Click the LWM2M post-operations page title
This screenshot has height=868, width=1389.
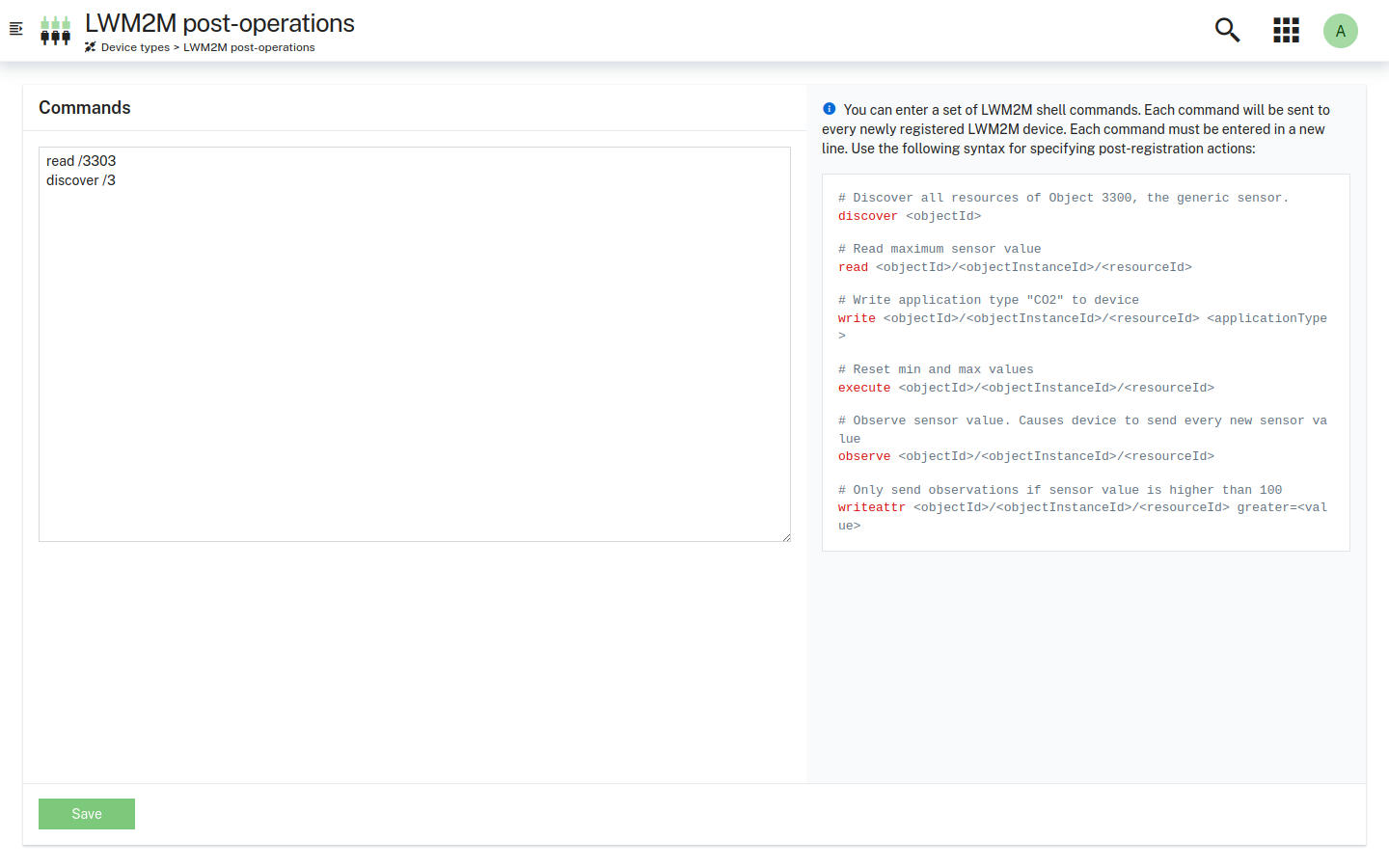click(x=220, y=23)
